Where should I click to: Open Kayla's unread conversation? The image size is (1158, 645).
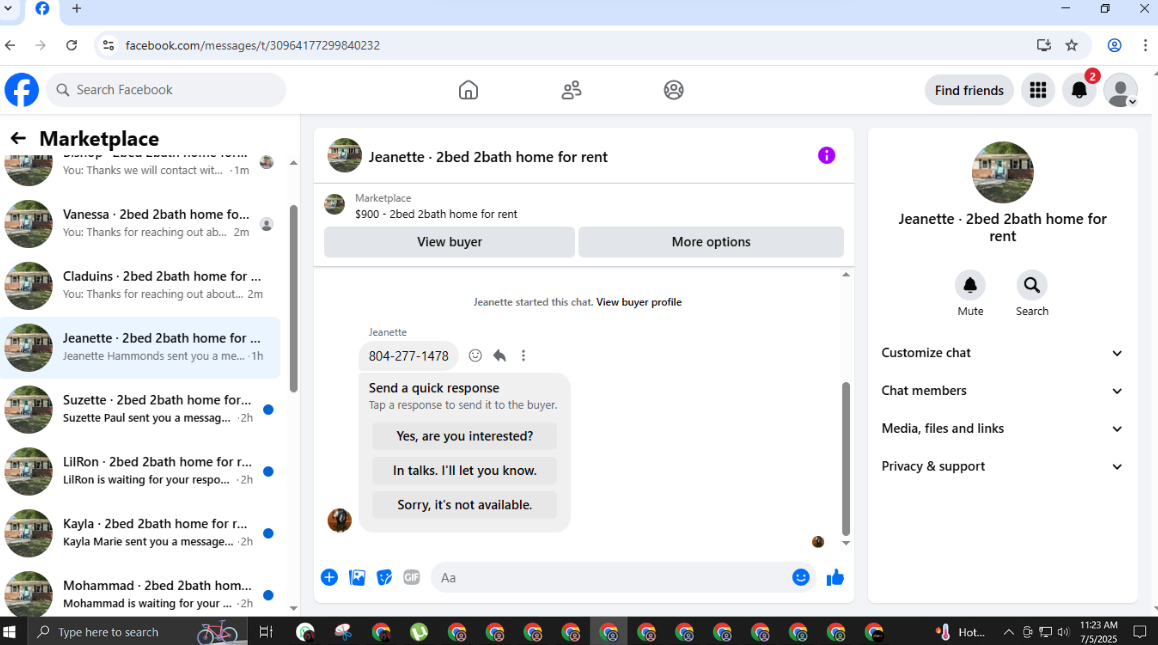[x=140, y=533]
